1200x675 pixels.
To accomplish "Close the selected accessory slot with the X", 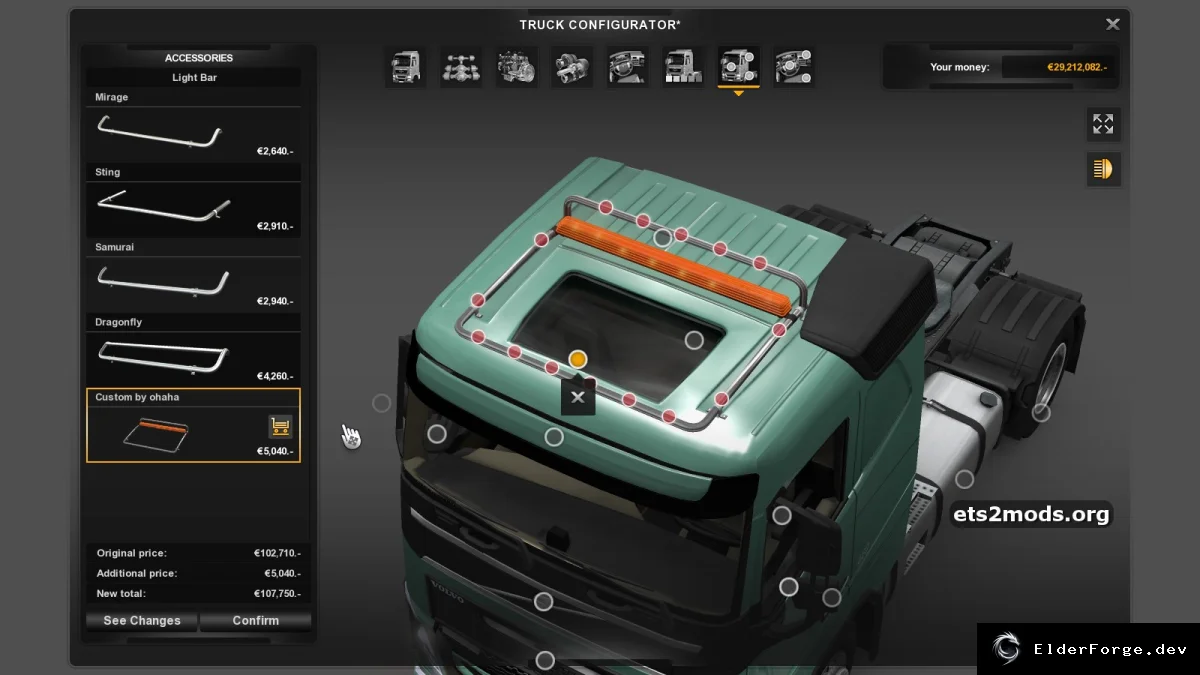I will point(577,397).
